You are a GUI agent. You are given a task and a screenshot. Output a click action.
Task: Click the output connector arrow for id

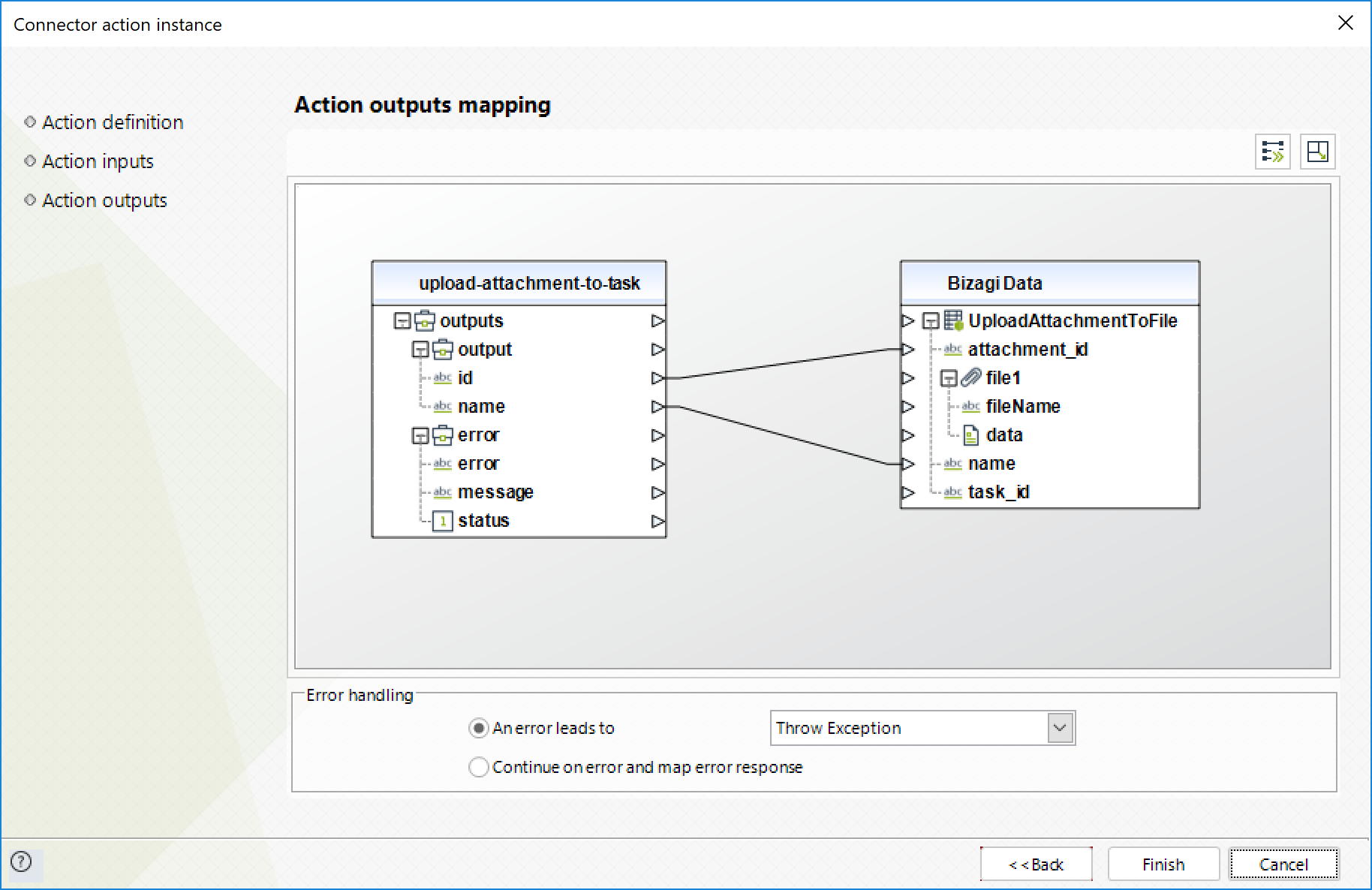point(658,377)
